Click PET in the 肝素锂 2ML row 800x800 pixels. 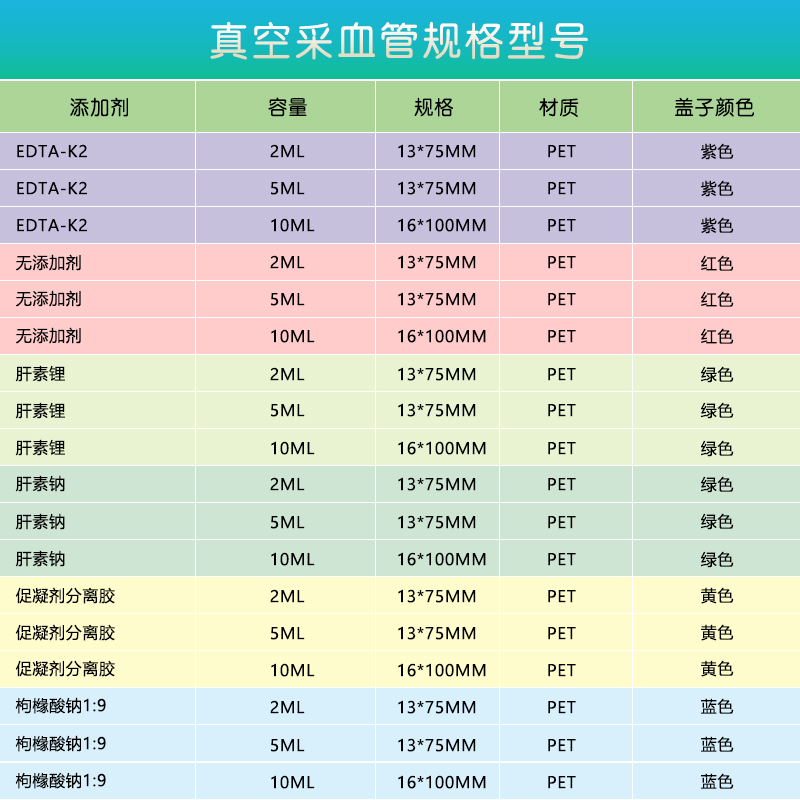tap(561, 374)
